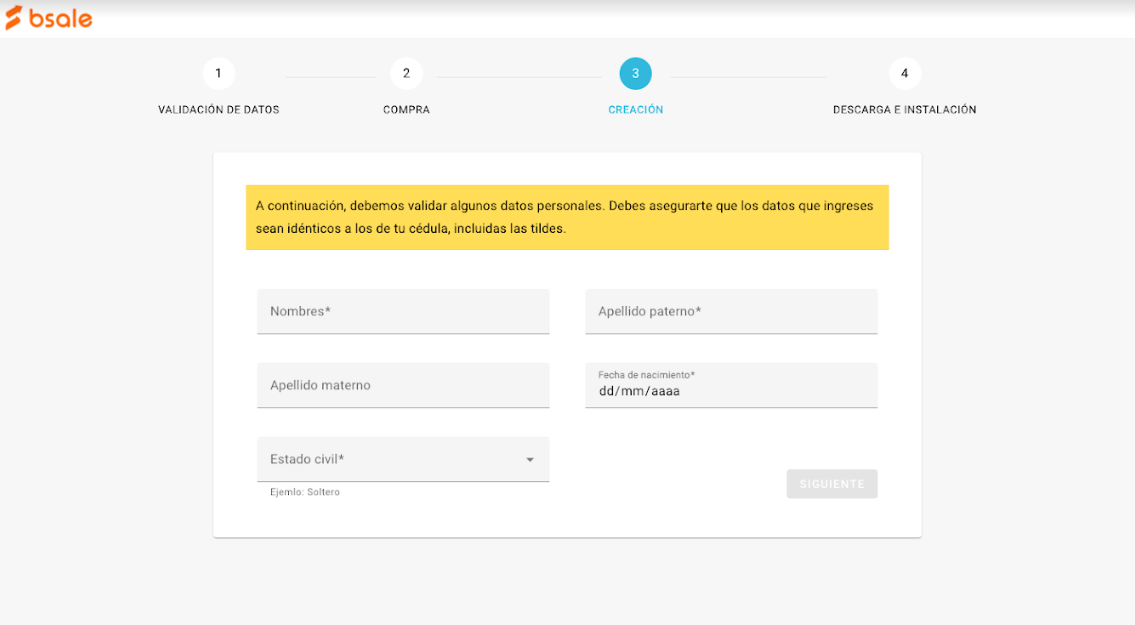
Task: Click the Estado civil dropdown arrow
Action: pyautogui.click(x=530, y=460)
